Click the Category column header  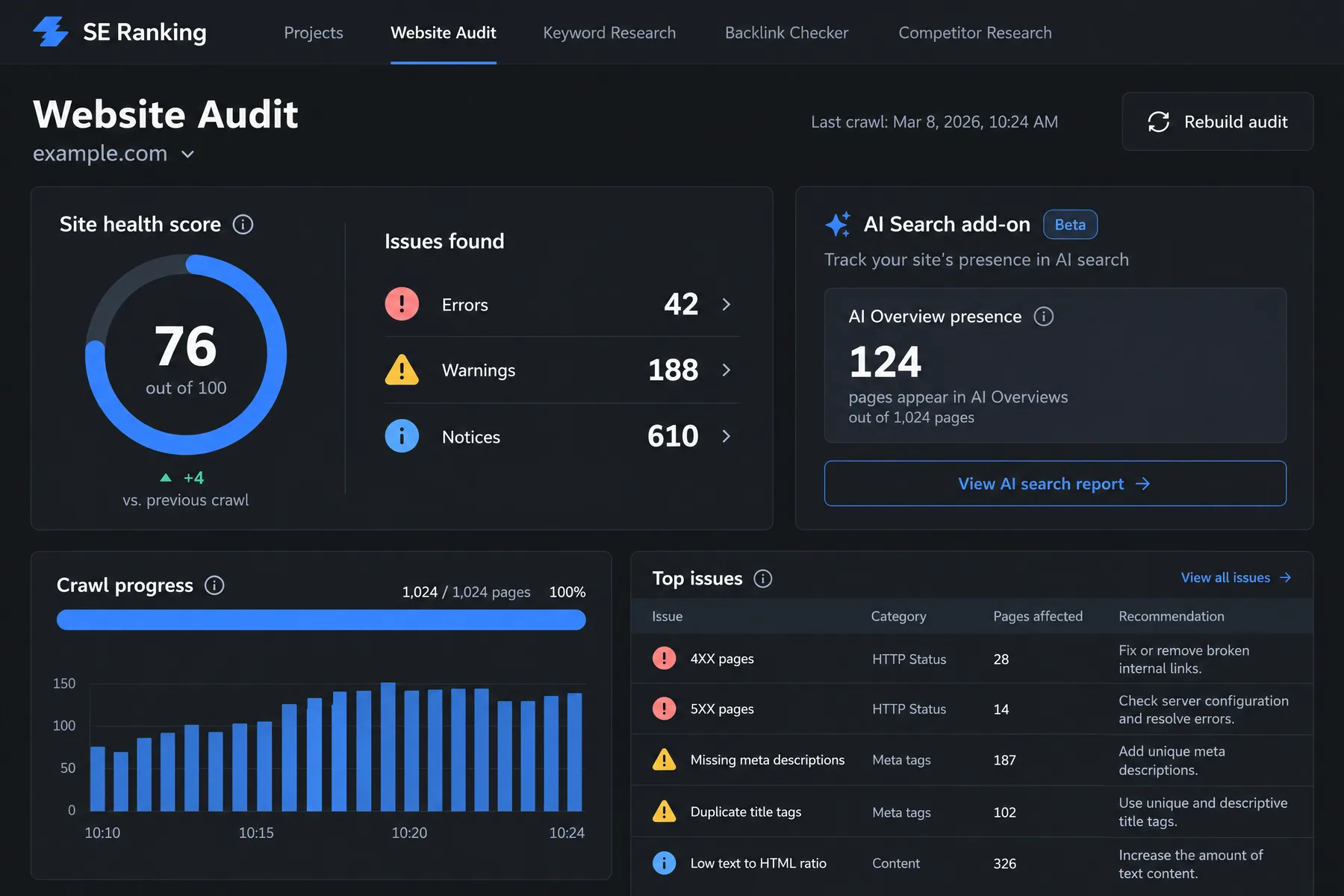tap(898, 616)
